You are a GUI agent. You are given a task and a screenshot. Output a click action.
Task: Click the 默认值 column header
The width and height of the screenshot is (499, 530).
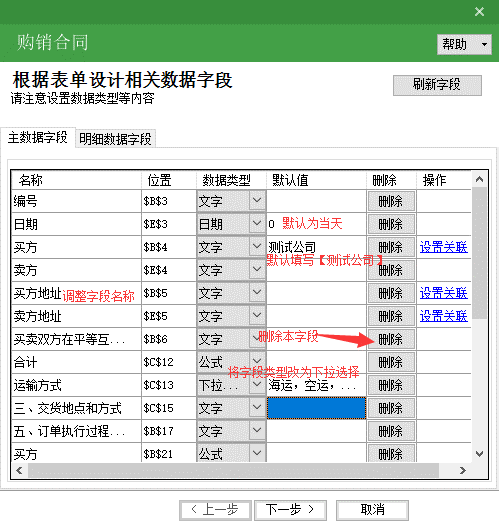[x=316, y=180]
